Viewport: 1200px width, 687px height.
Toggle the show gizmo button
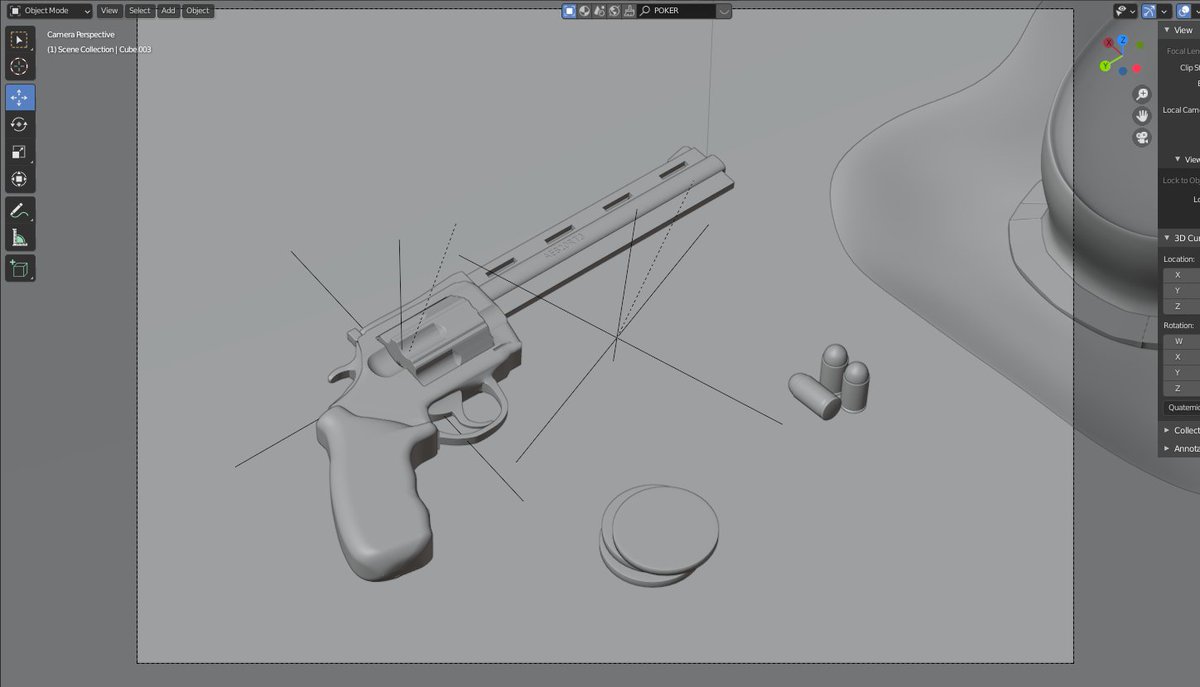point(1149,11)
